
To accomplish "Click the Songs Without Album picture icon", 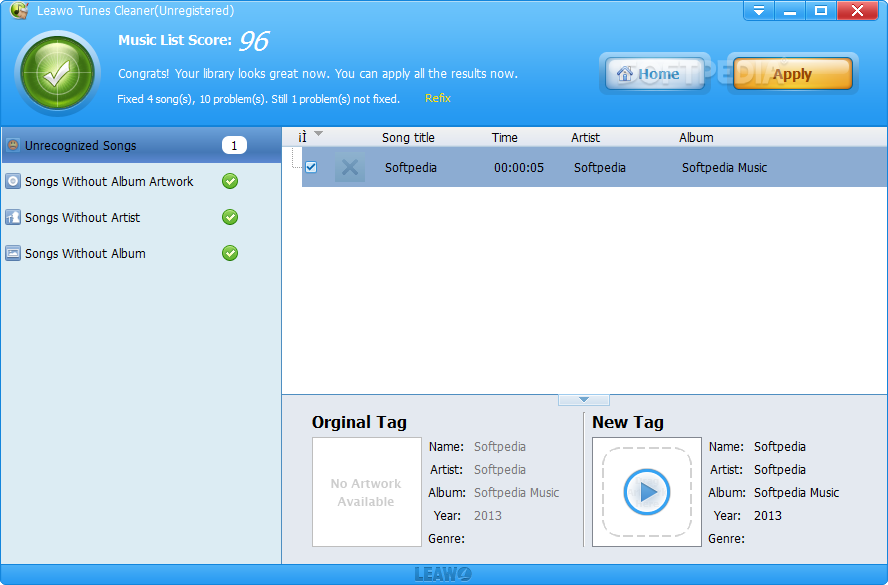I will 12,253.
